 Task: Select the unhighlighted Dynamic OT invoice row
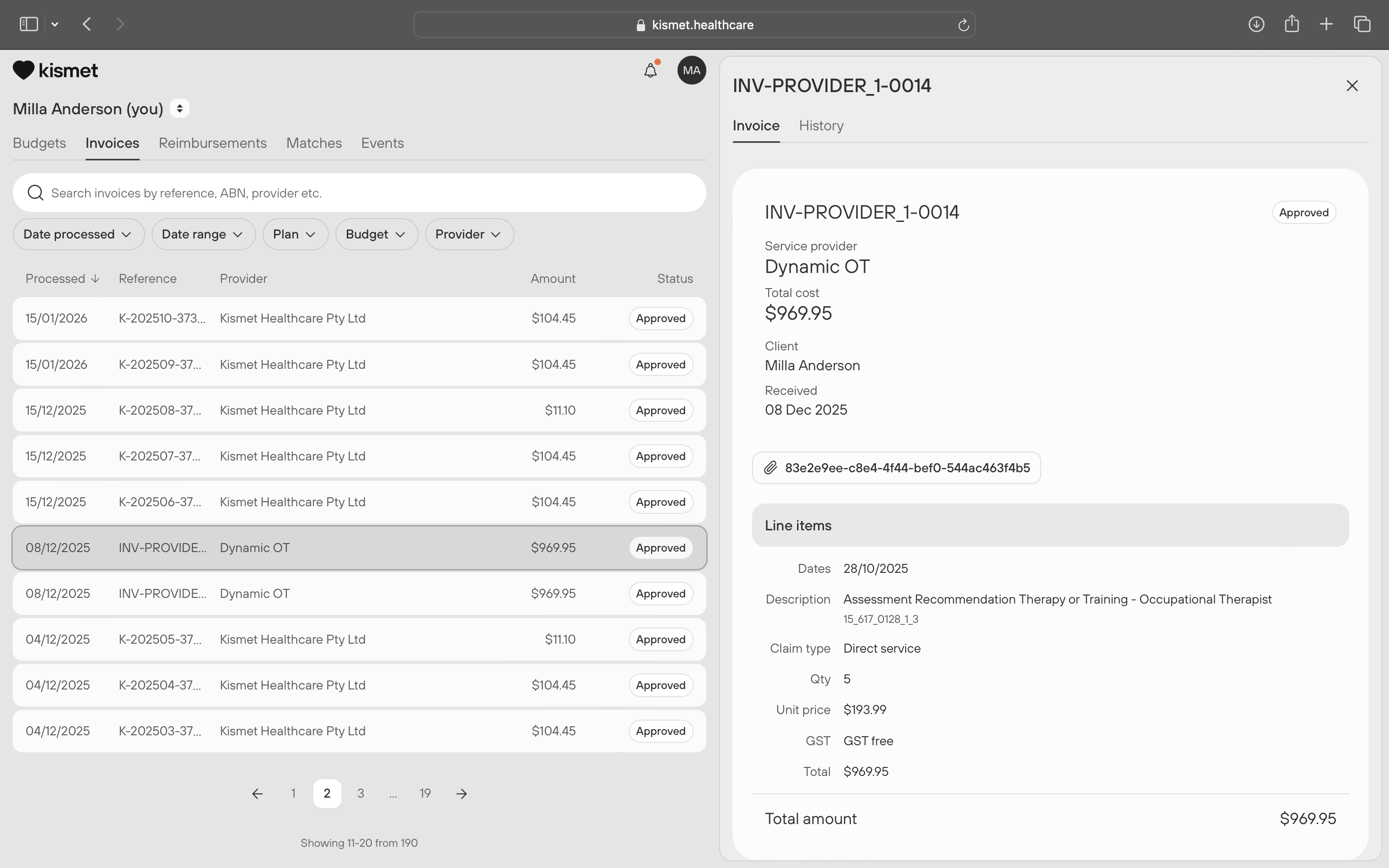pos(359,594)
